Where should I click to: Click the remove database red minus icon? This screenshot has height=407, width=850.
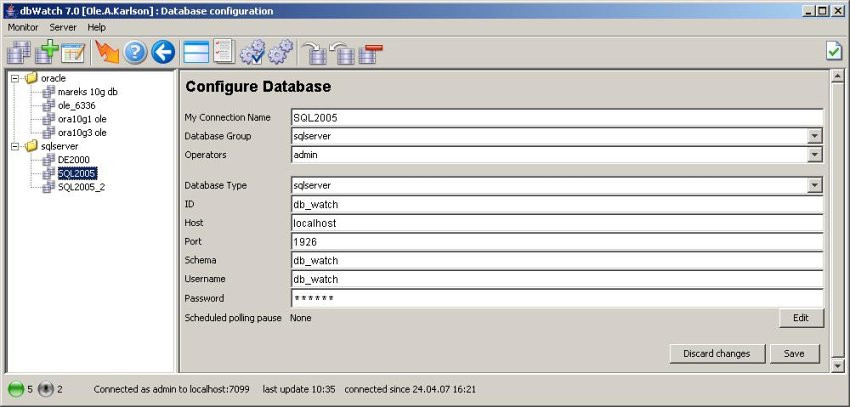click(x=370, y=54)
